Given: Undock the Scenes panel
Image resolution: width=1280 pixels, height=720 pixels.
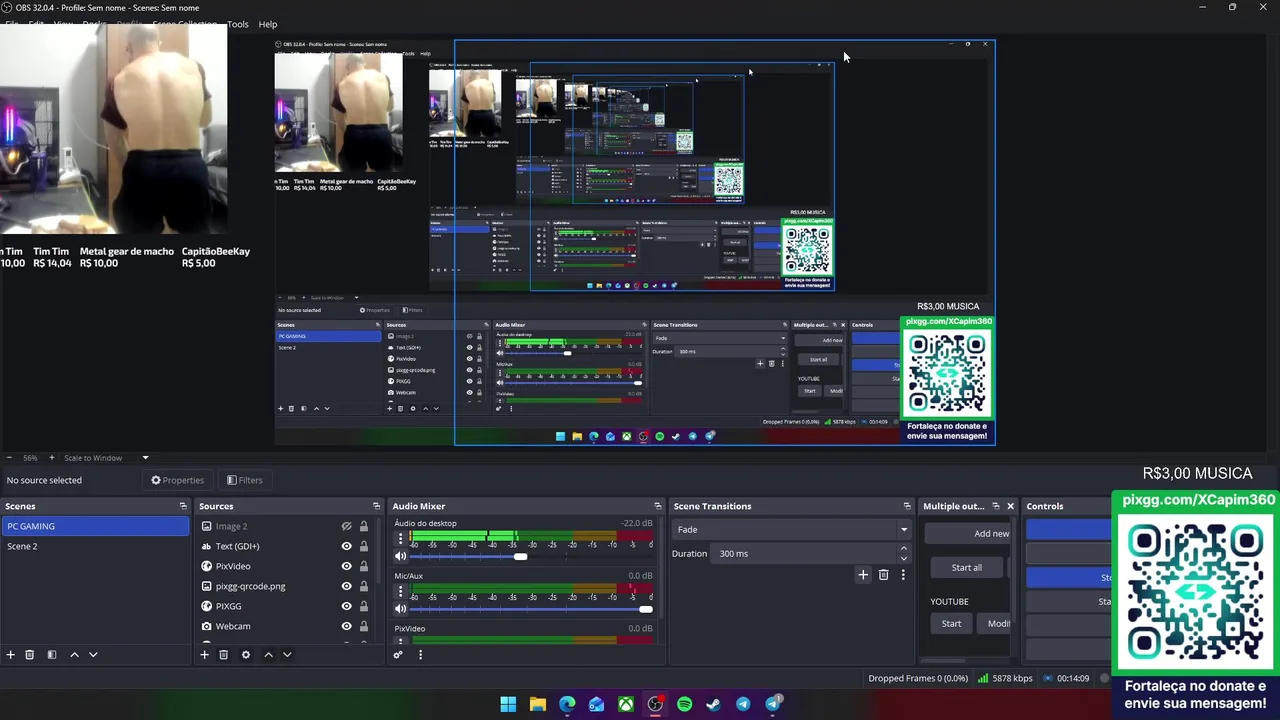Looking at the screenshot, I should coord(183,506).
